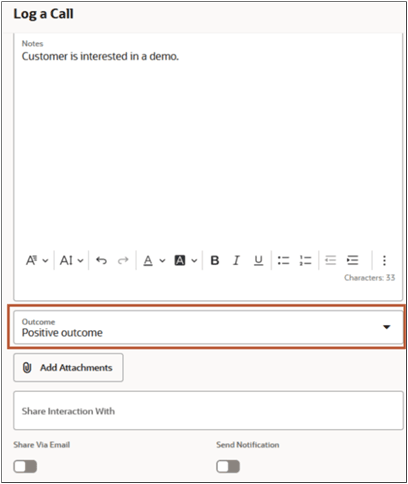The image size is (408, 484).
Task: Click the text color icon
Action: click(x=148, y=260)
